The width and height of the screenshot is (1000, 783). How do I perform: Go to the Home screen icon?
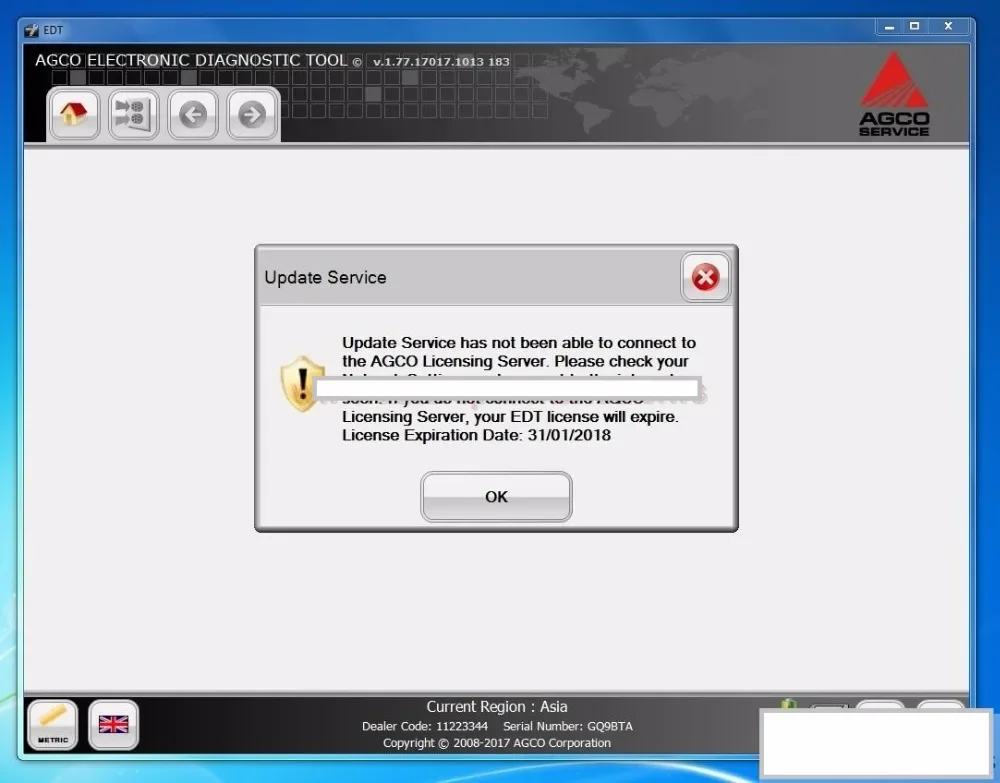pos(74,114)
